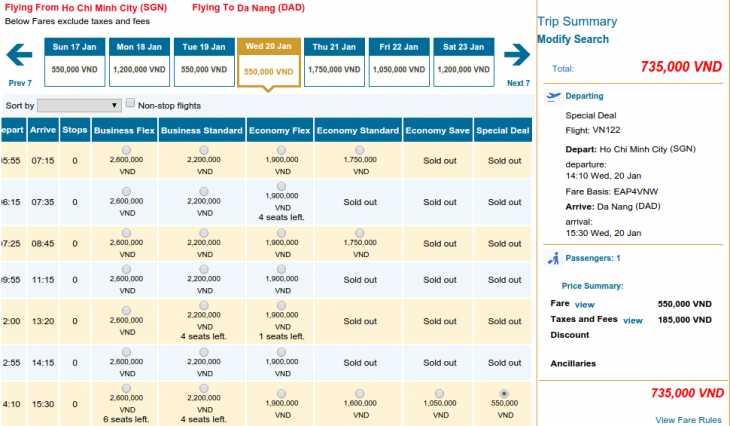Select Special Deal 550,000 VND radio button
Image resolution: width=730 pixels, height=426 pixels.
tap(504, 393)
